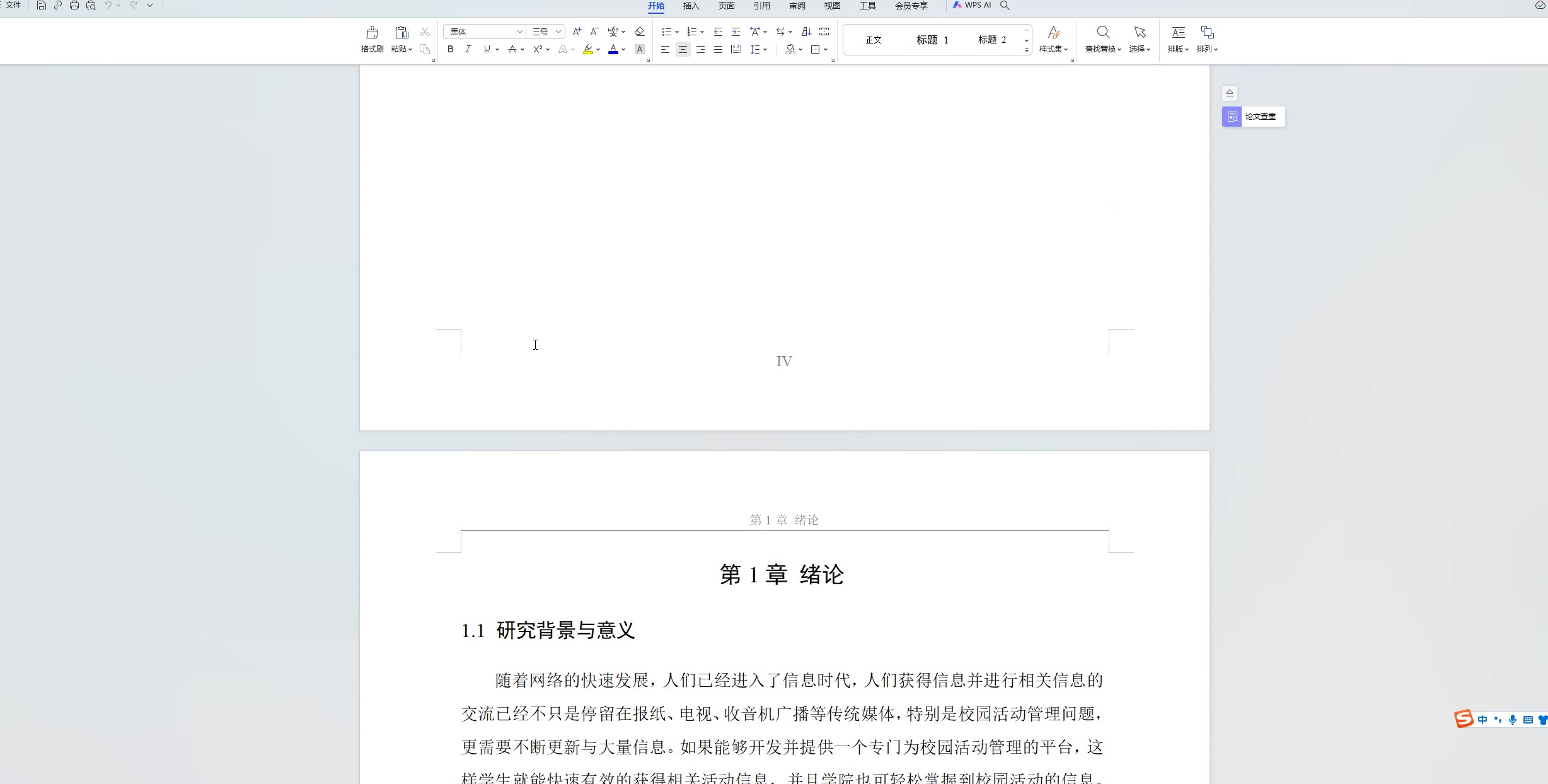Decrease paragraph indent
The width and height of the screenshot is (1548, 784).
(x=718, y=32)
